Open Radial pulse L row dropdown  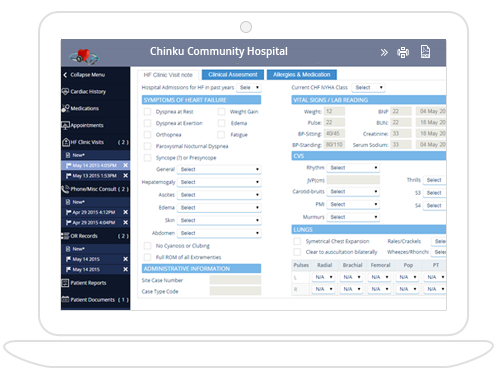323,277
